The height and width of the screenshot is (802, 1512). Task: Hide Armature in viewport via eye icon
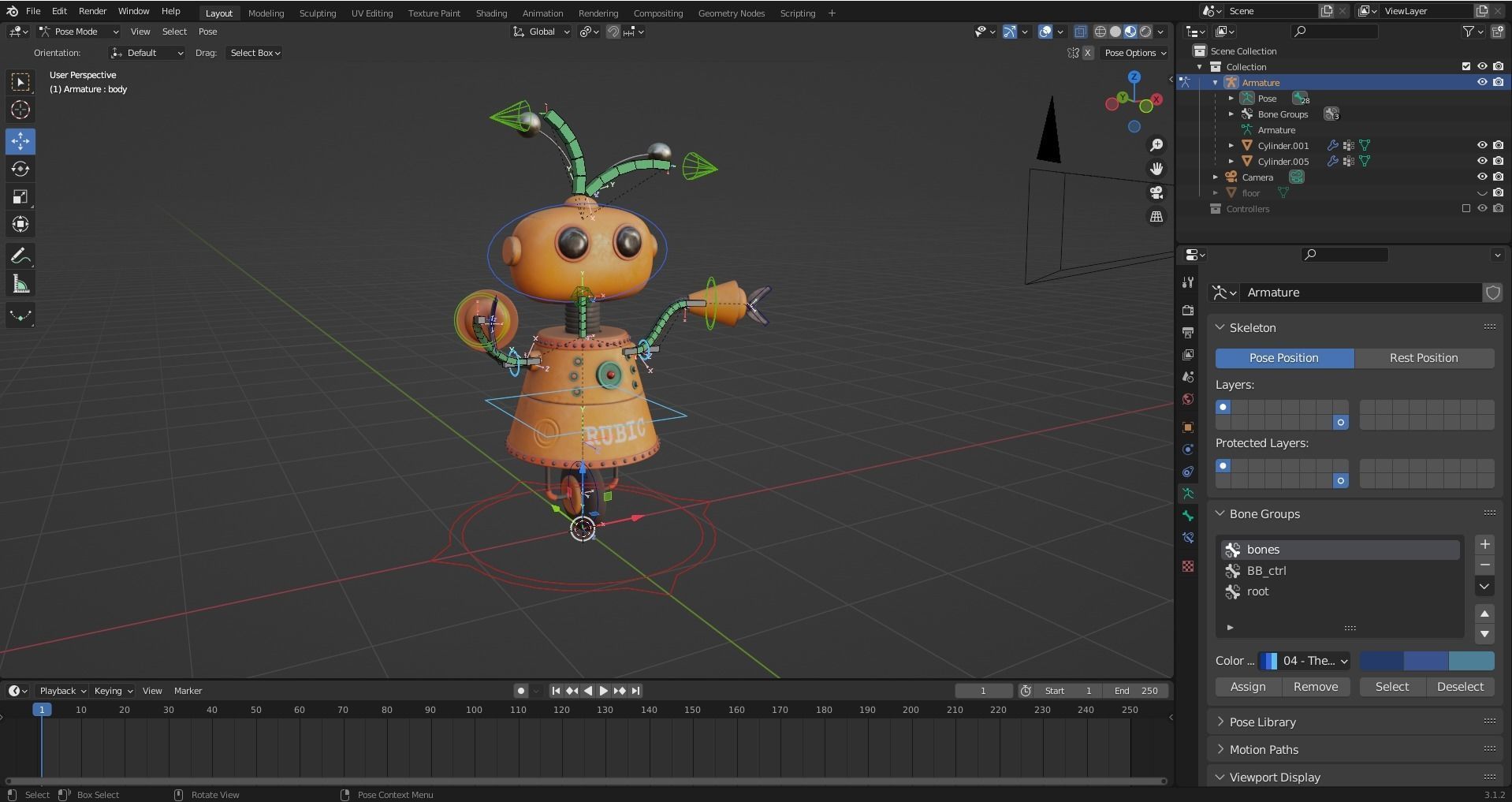pyautogui.click(x=1482, y=83)
